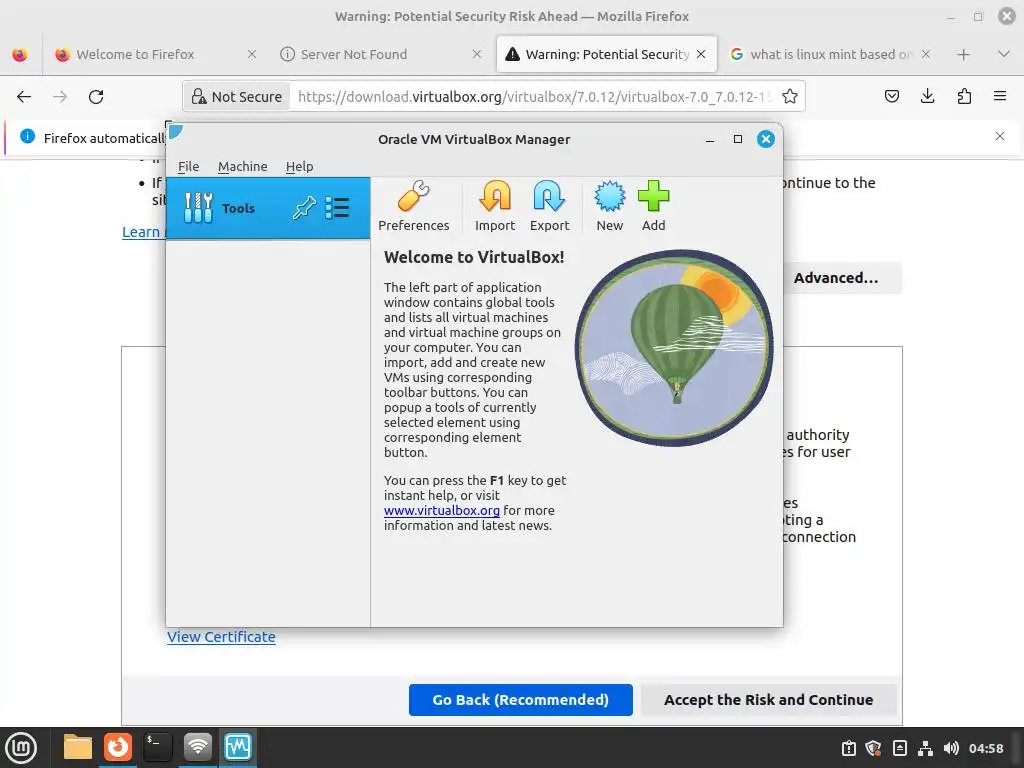Open the network connections tray icon
The width and height of the screenshot is (1024, 768).
pyautogui.click(x=925, y=748)
